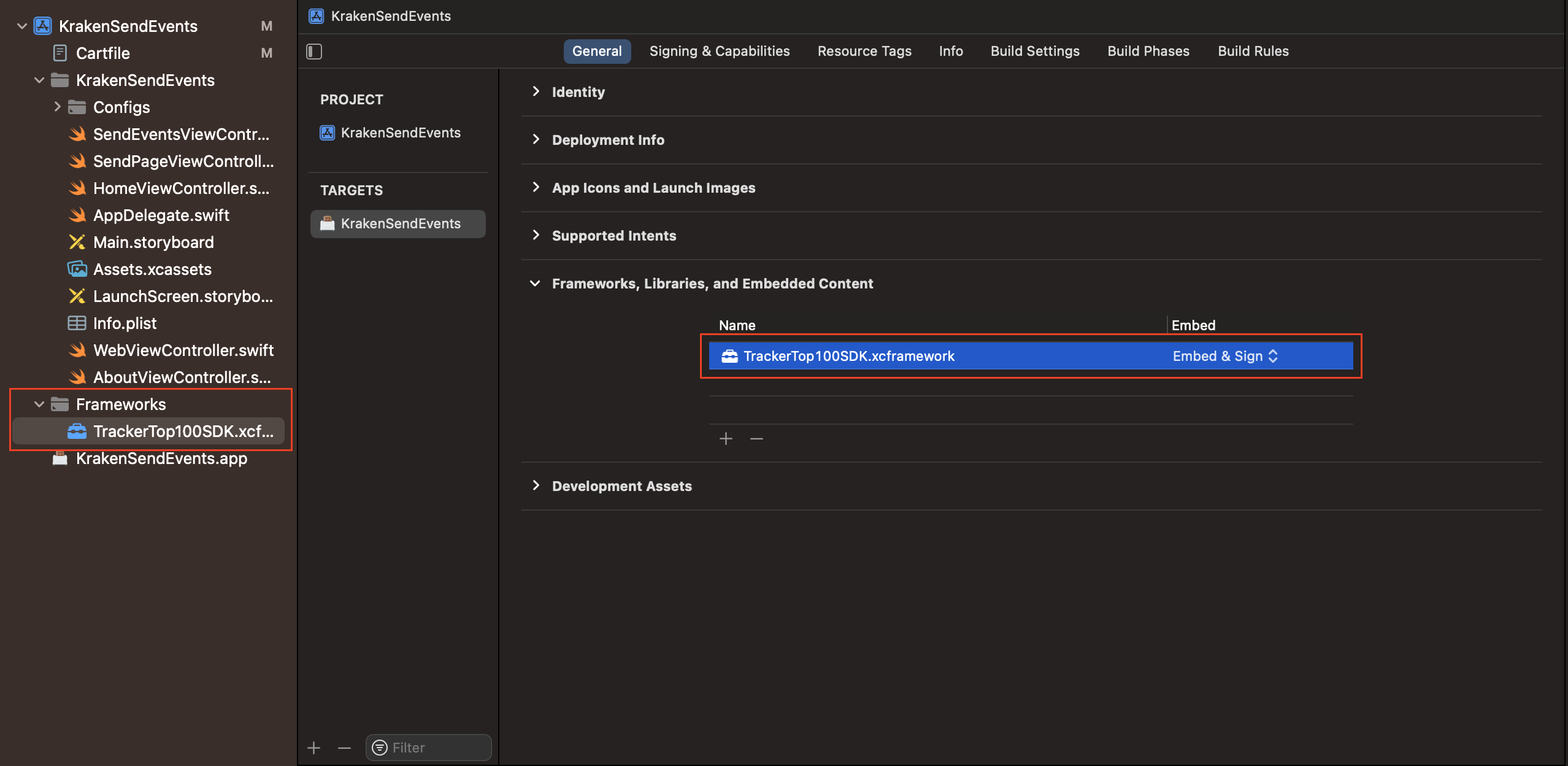Select KrakenSendEvents under PROJECT
The width and height of the screenshot is (1568, 766).
click(400, 133)
